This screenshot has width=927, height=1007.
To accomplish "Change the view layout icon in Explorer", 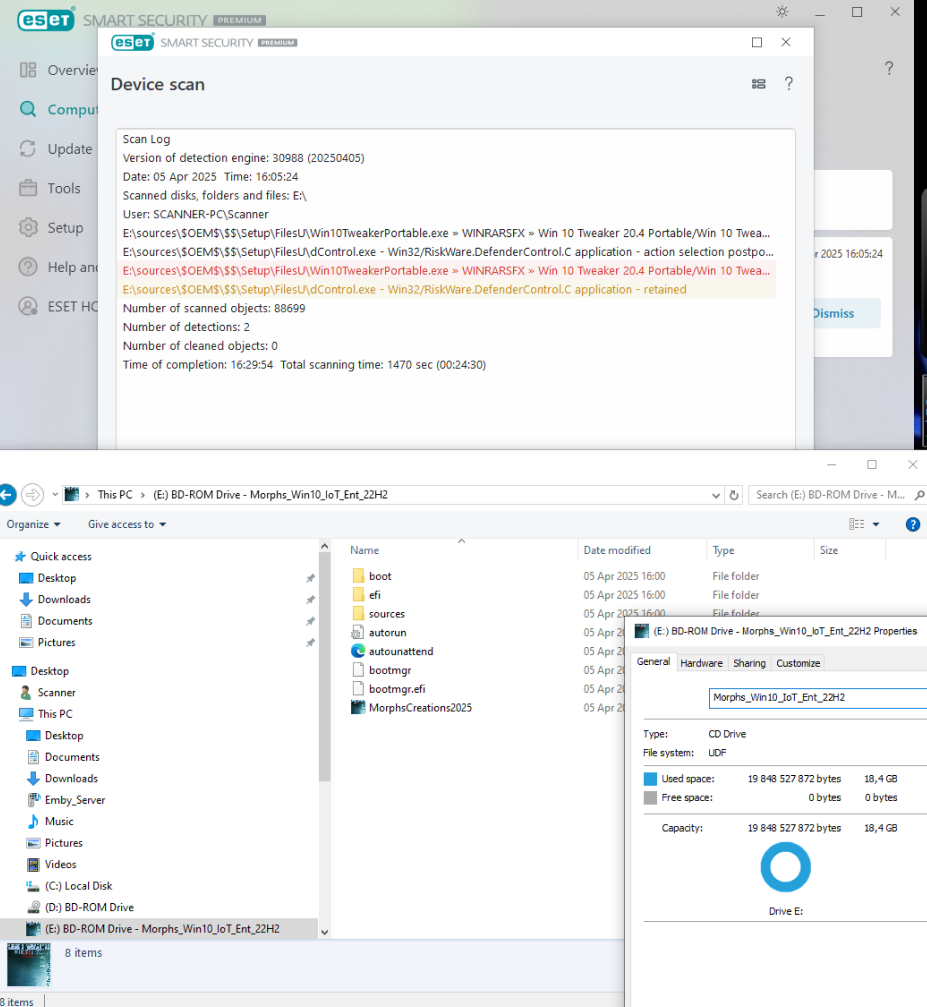I will tap(857, 524).
